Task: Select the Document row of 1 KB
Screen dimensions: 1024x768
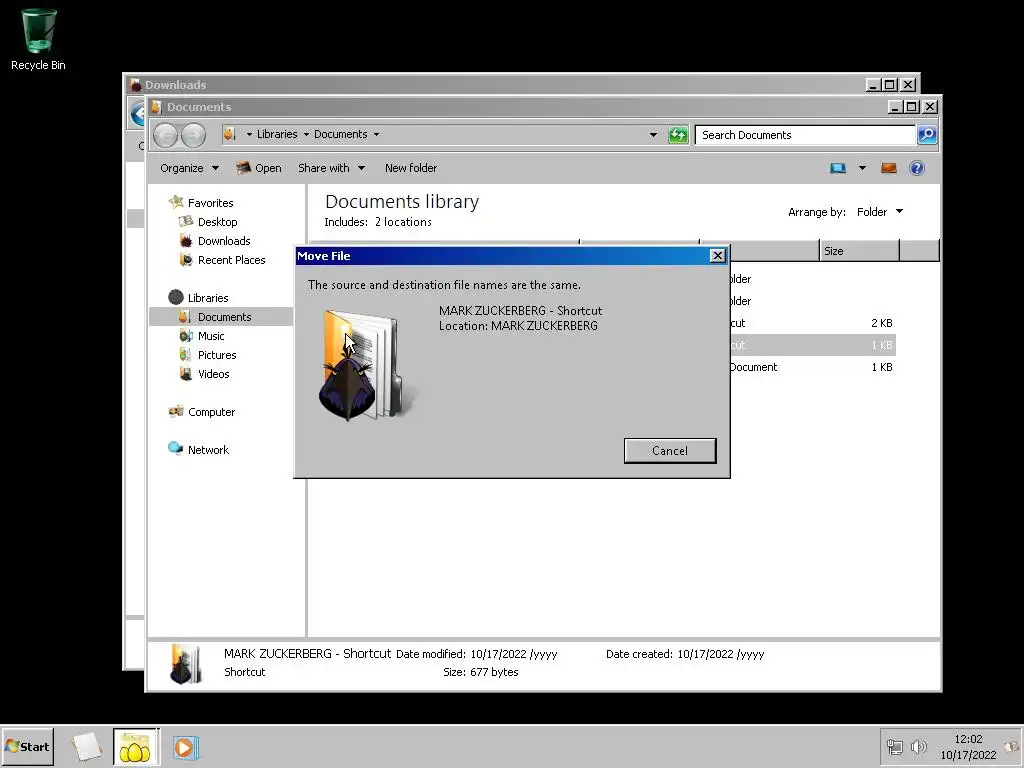Action: pyautogui.click(x=812, y=367)
